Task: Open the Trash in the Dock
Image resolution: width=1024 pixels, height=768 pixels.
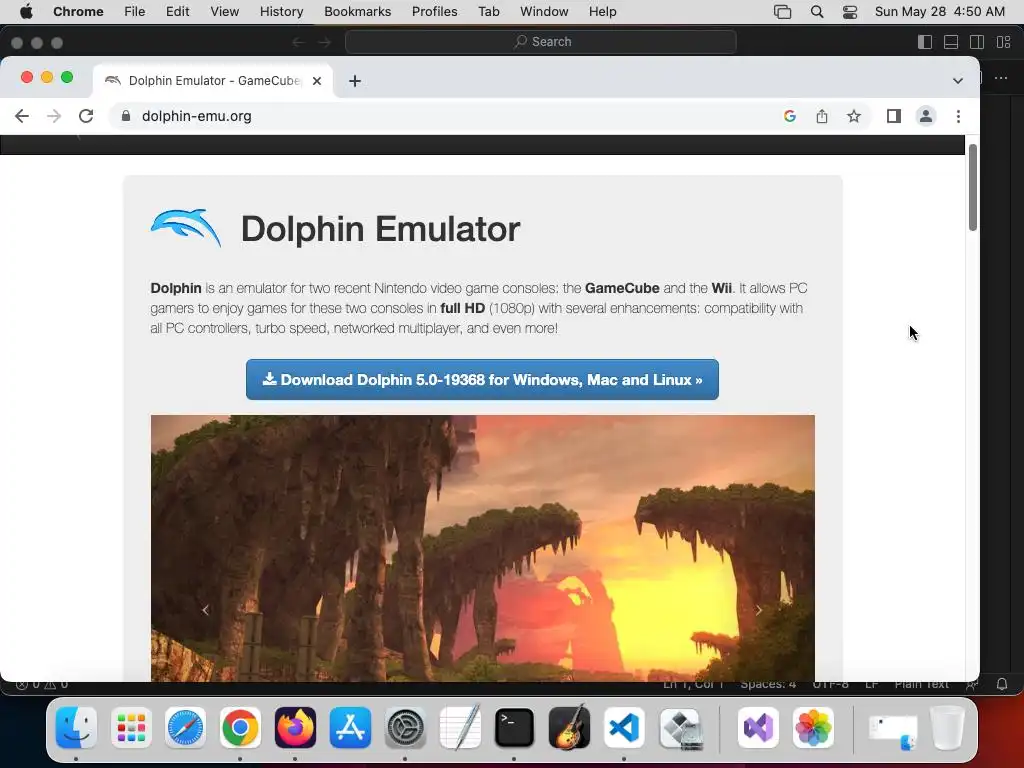Action: [947, 728]
